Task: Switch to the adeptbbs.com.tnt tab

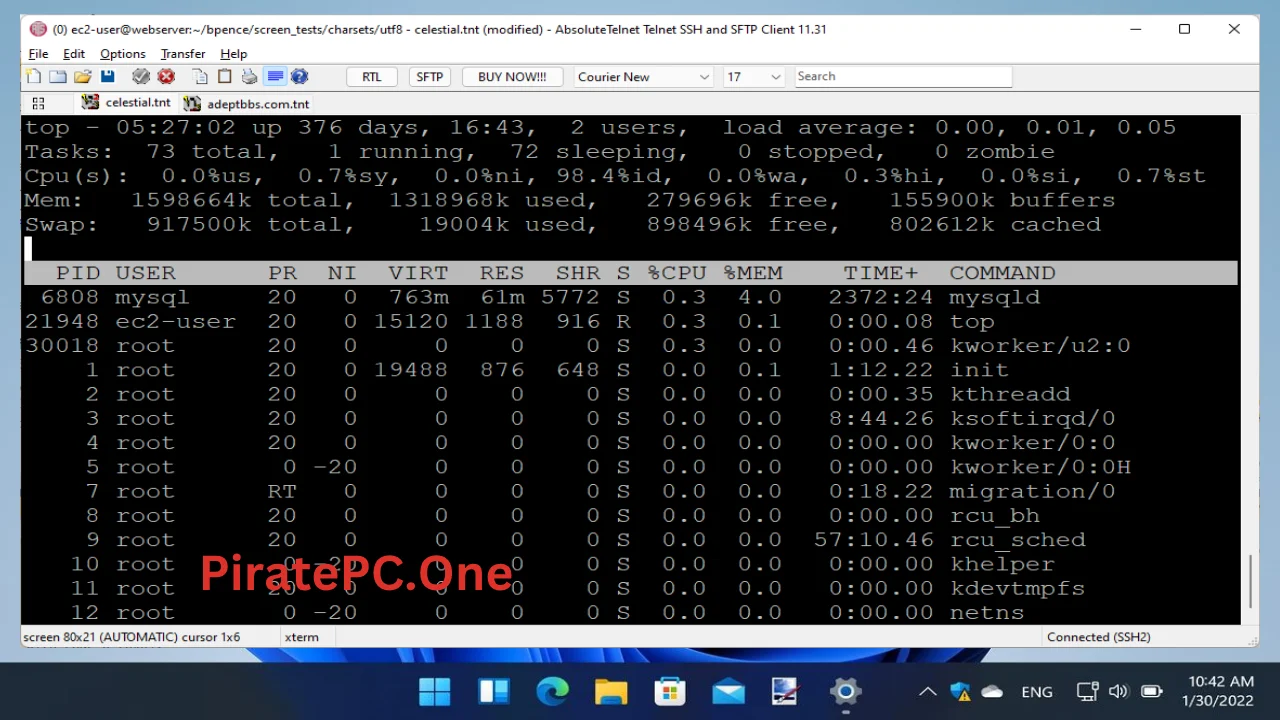Action: coord(246,103)
